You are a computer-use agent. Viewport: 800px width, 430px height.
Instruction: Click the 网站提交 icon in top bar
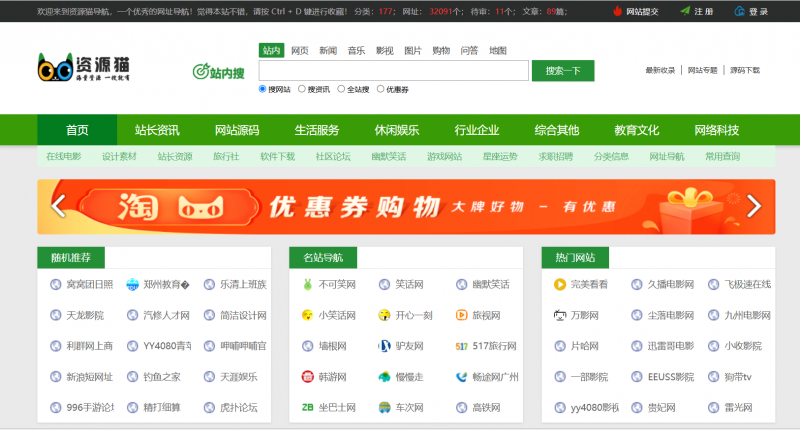pyautogui.click(x=617, y=12)
